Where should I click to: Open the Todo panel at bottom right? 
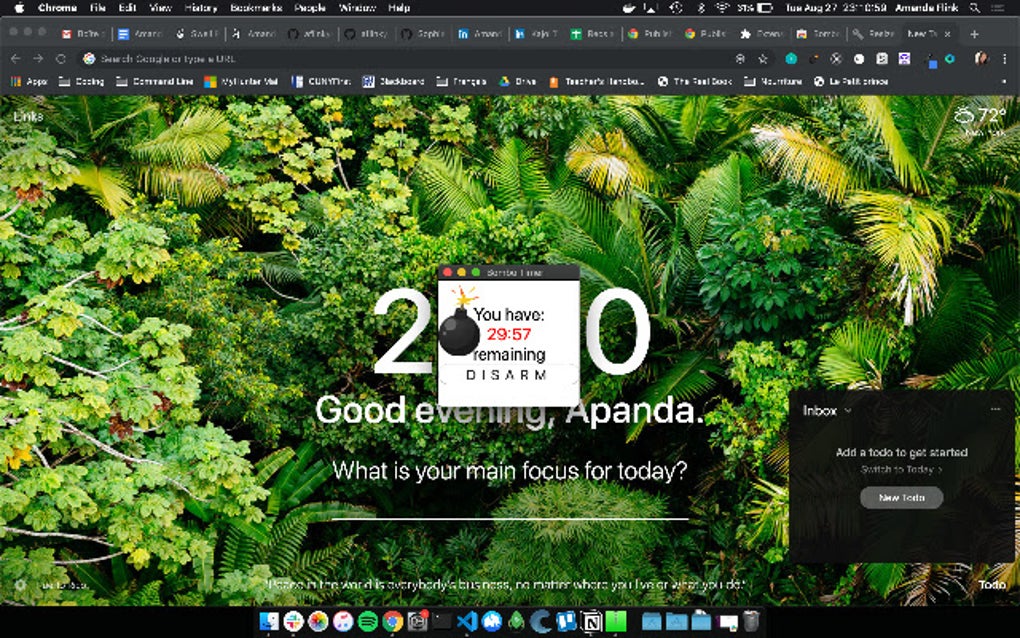pyautogui.click(x=991, y=585)
